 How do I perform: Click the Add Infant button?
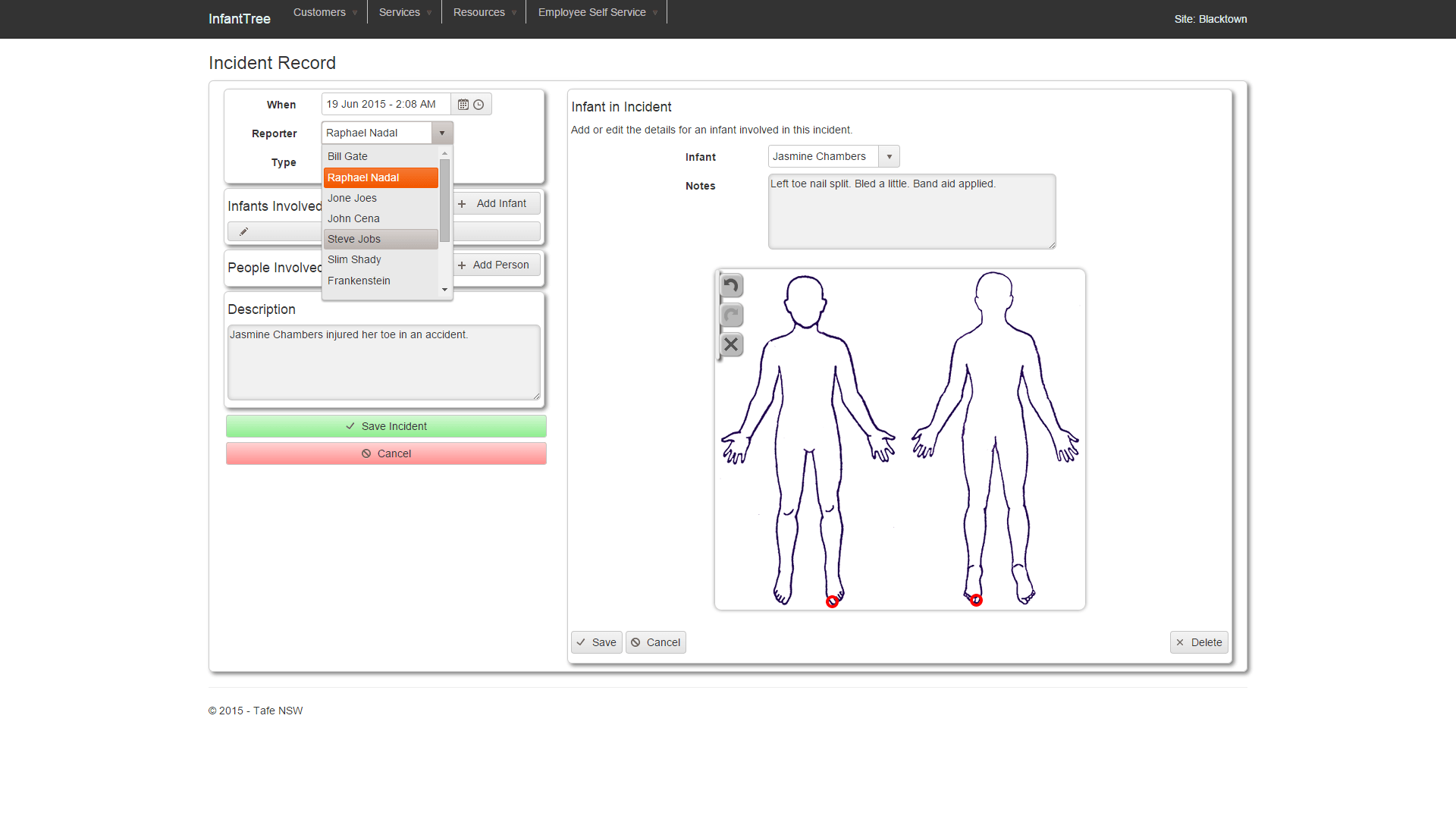[x=497, y=203]
